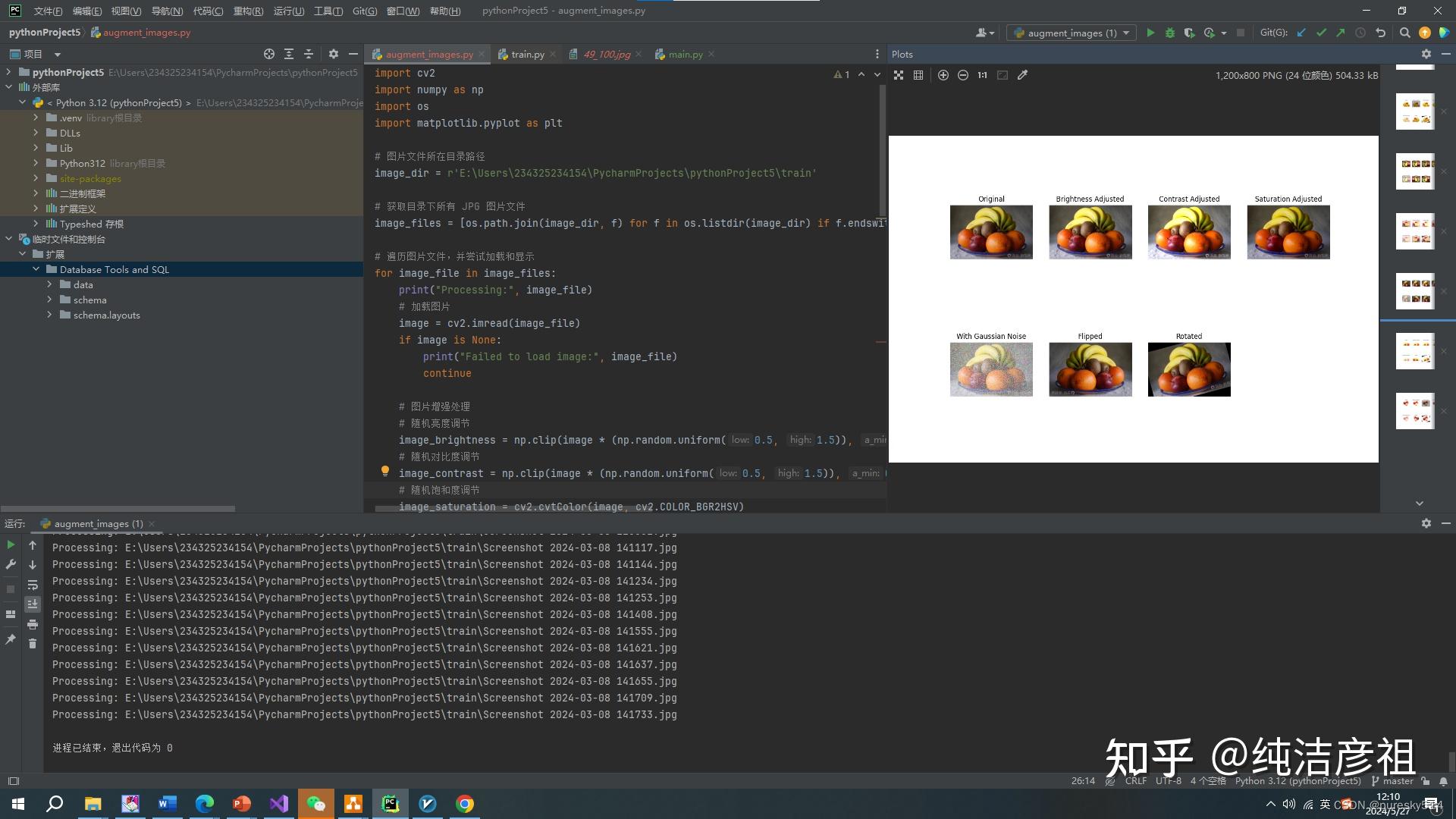Zoom in on the plot image

click(943, 75)
